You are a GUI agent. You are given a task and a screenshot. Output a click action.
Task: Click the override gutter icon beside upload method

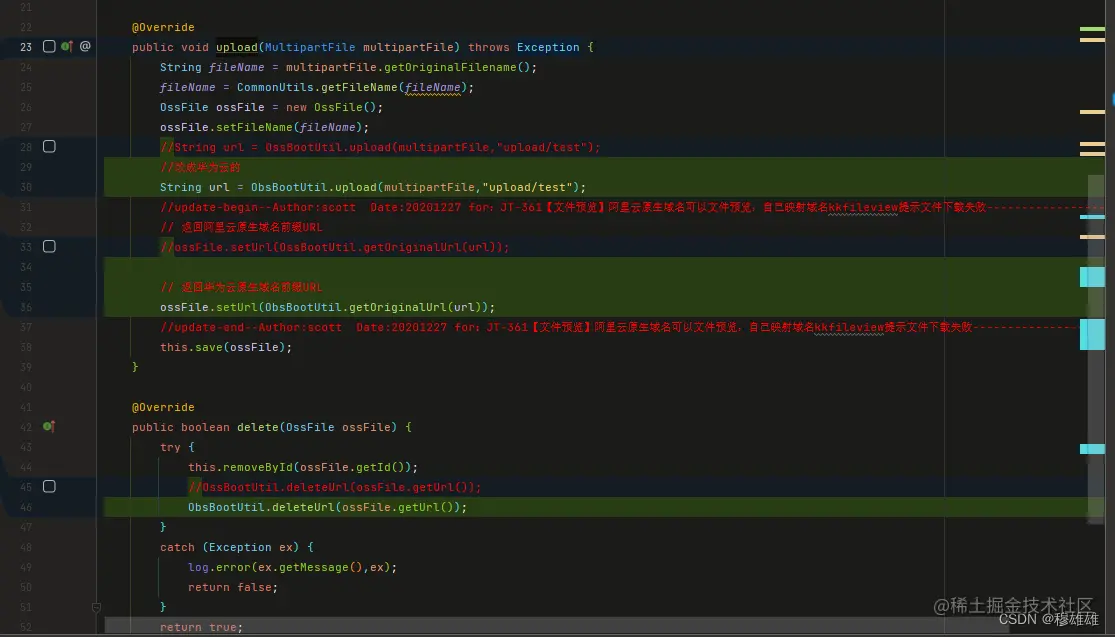[x=67, y=46]
